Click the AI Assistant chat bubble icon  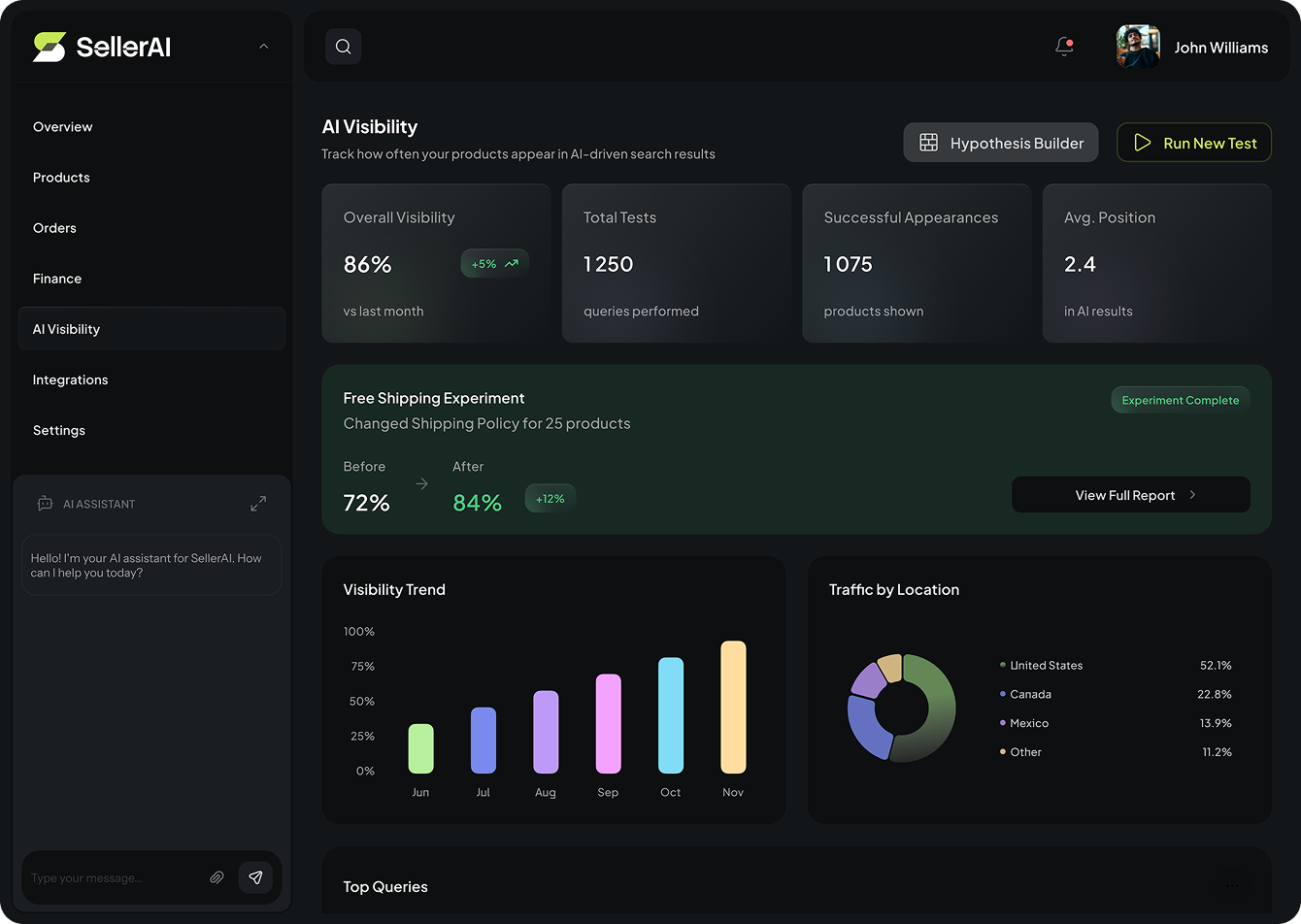click(x=44, y=504)
